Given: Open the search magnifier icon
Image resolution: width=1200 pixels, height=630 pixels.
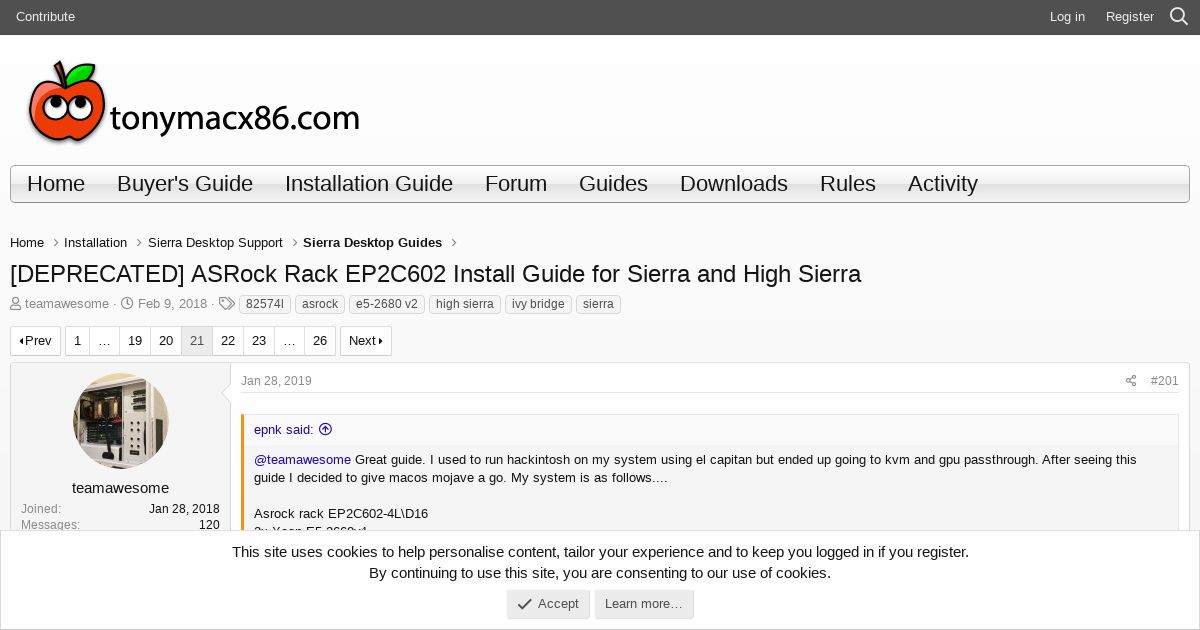Looking at the screenshot, I should pyautogui.click(x=1179, y=17).
